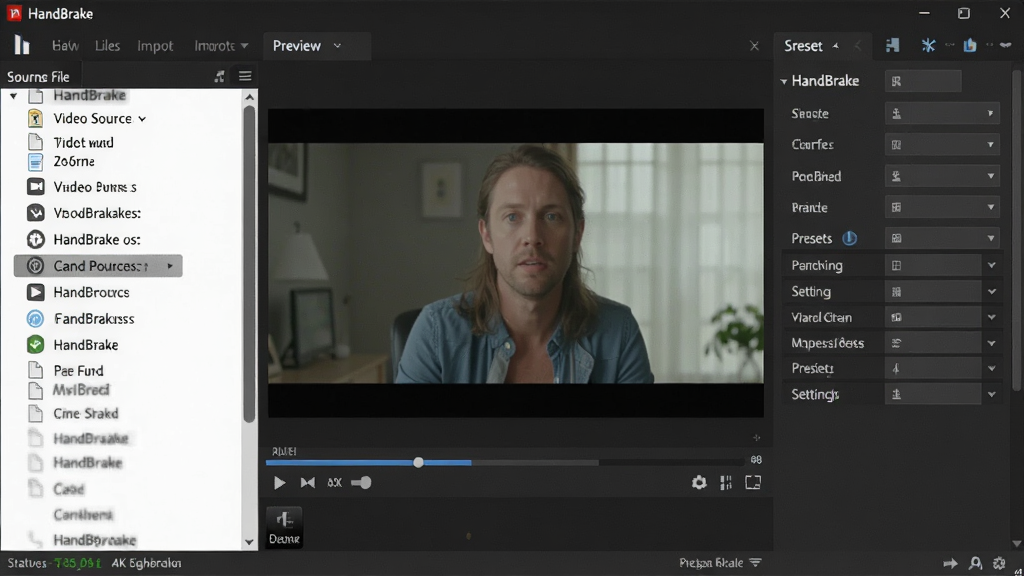
Task: Collapse the HandBrake settings section
Action: pos(783,81)
